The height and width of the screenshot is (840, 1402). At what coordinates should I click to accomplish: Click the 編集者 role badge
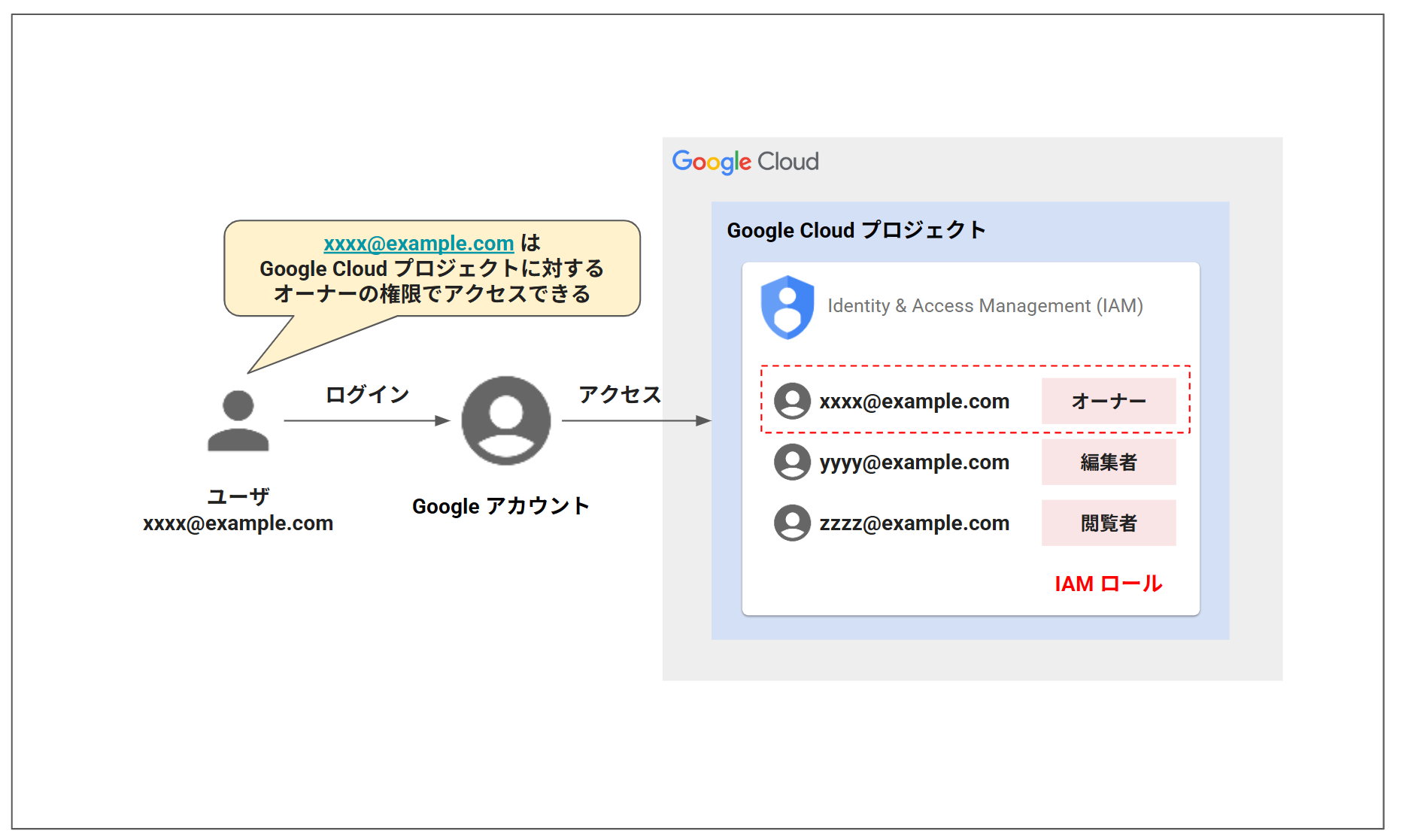pos(1108,462)
